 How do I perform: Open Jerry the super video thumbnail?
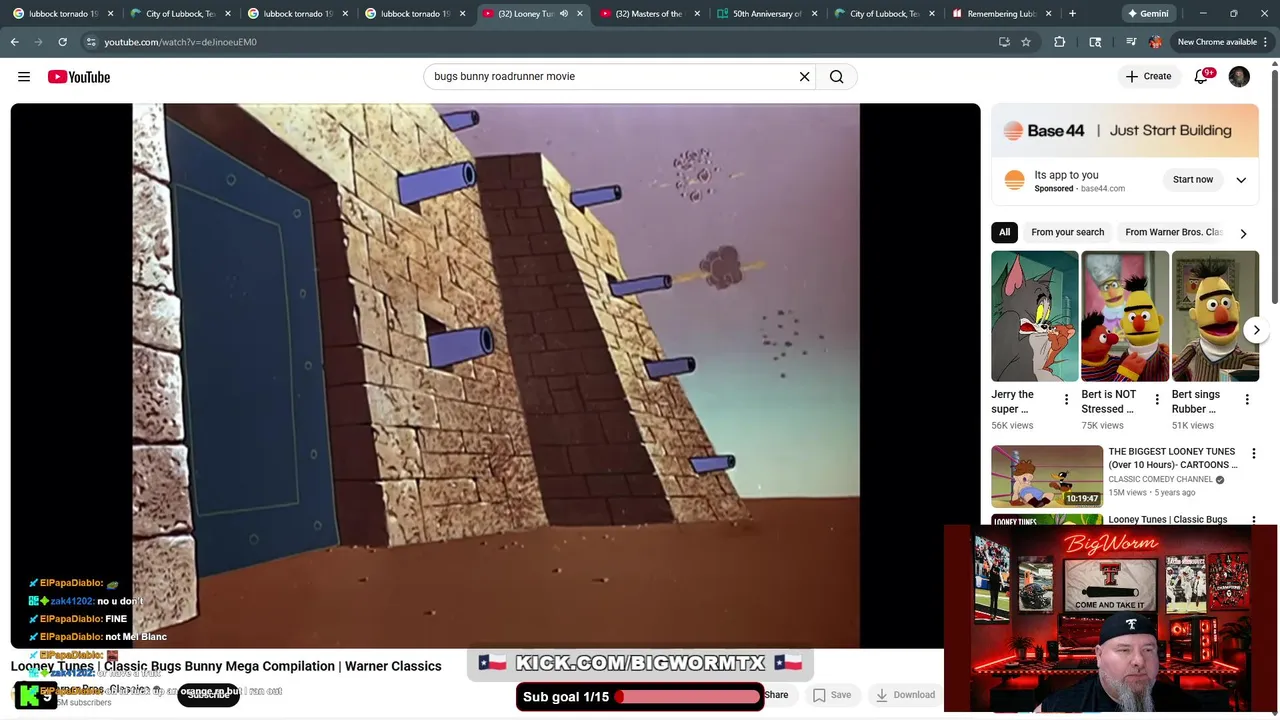[1035, 316]
